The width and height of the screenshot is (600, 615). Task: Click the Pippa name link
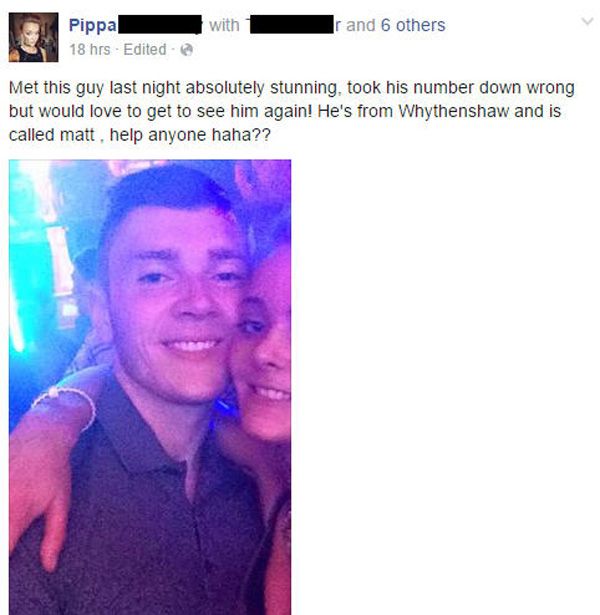pos(93,25)
